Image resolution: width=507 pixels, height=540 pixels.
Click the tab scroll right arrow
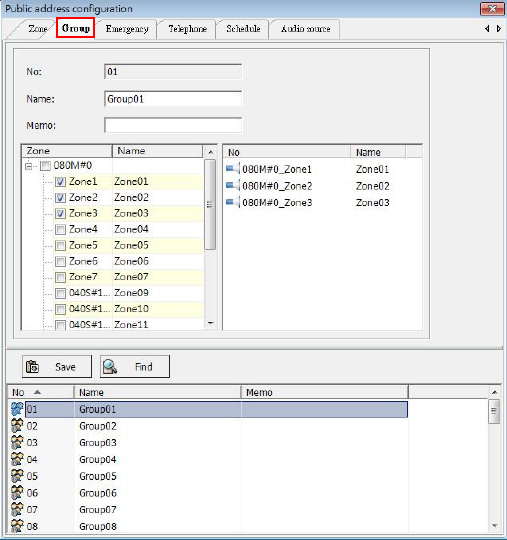498,29
